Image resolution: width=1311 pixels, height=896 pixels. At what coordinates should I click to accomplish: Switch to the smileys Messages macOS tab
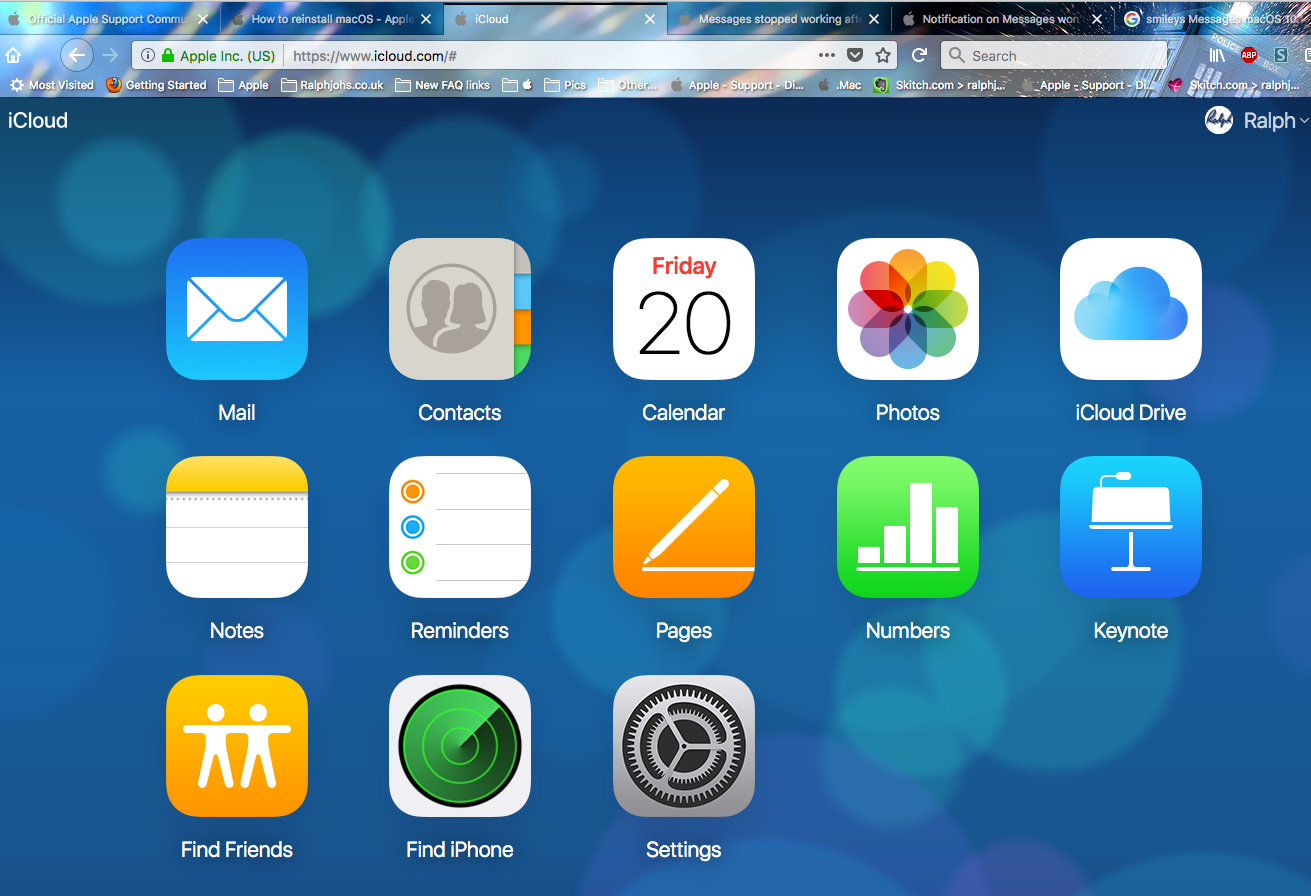pyautogui.click(x=1215, y=19)
